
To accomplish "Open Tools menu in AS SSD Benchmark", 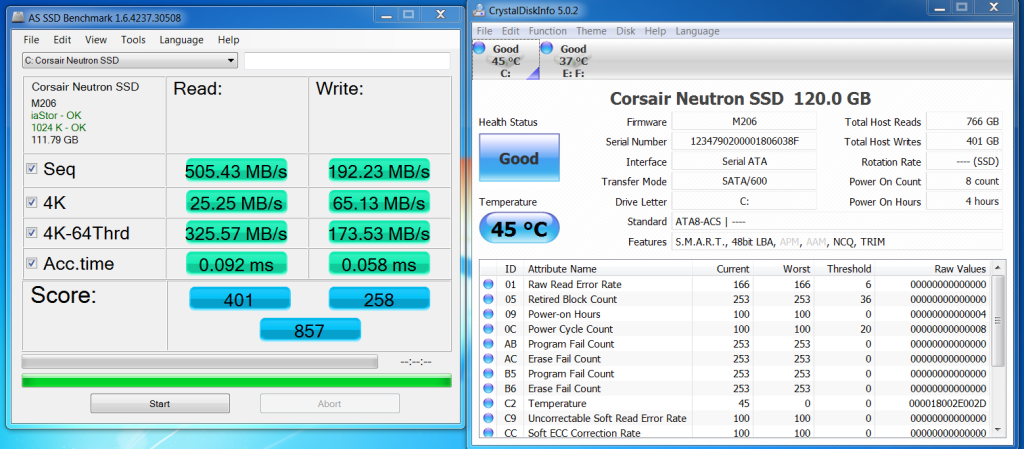I will 133,40.
